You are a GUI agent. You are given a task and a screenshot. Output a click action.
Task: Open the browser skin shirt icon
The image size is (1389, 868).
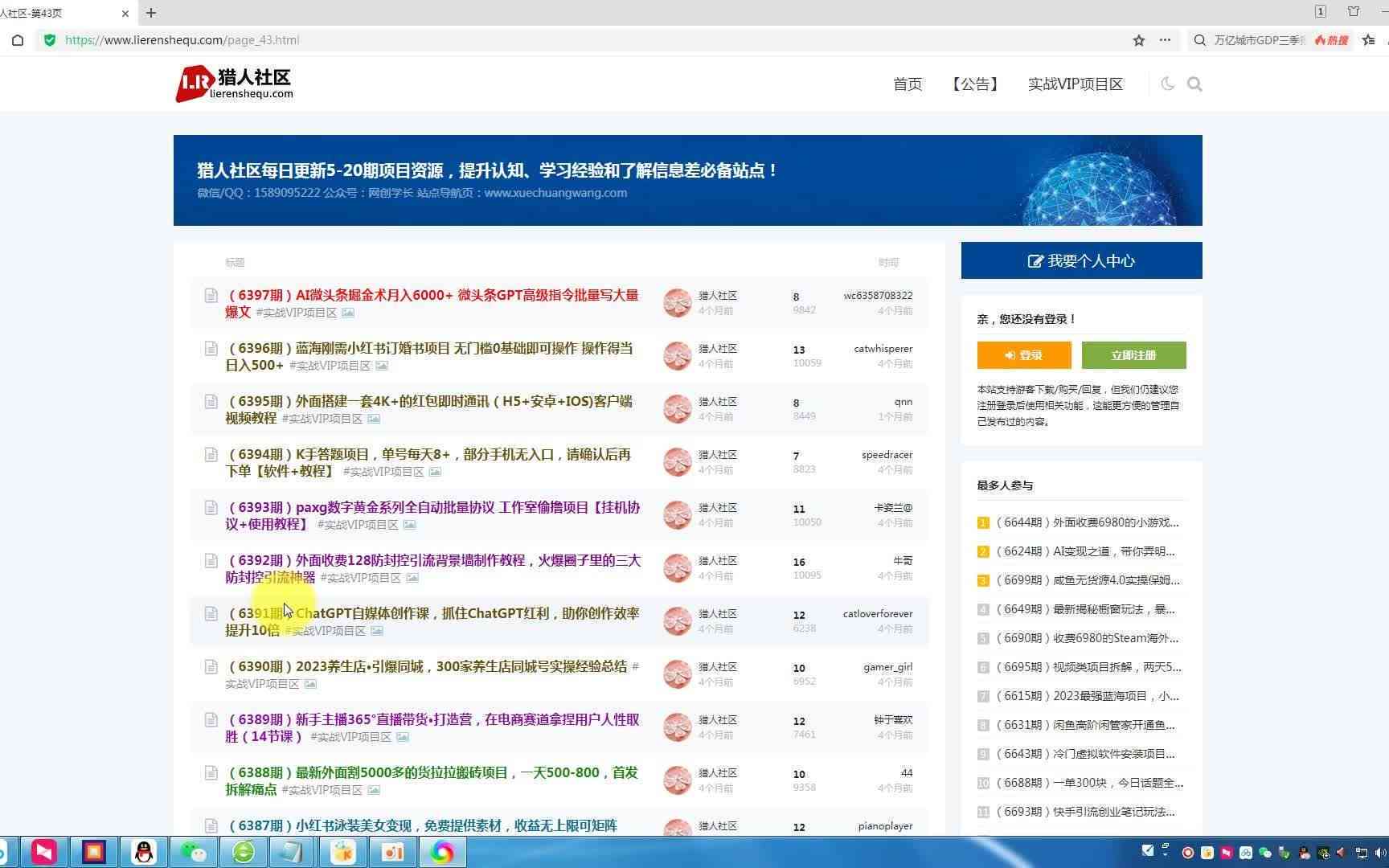point(1354,11)
